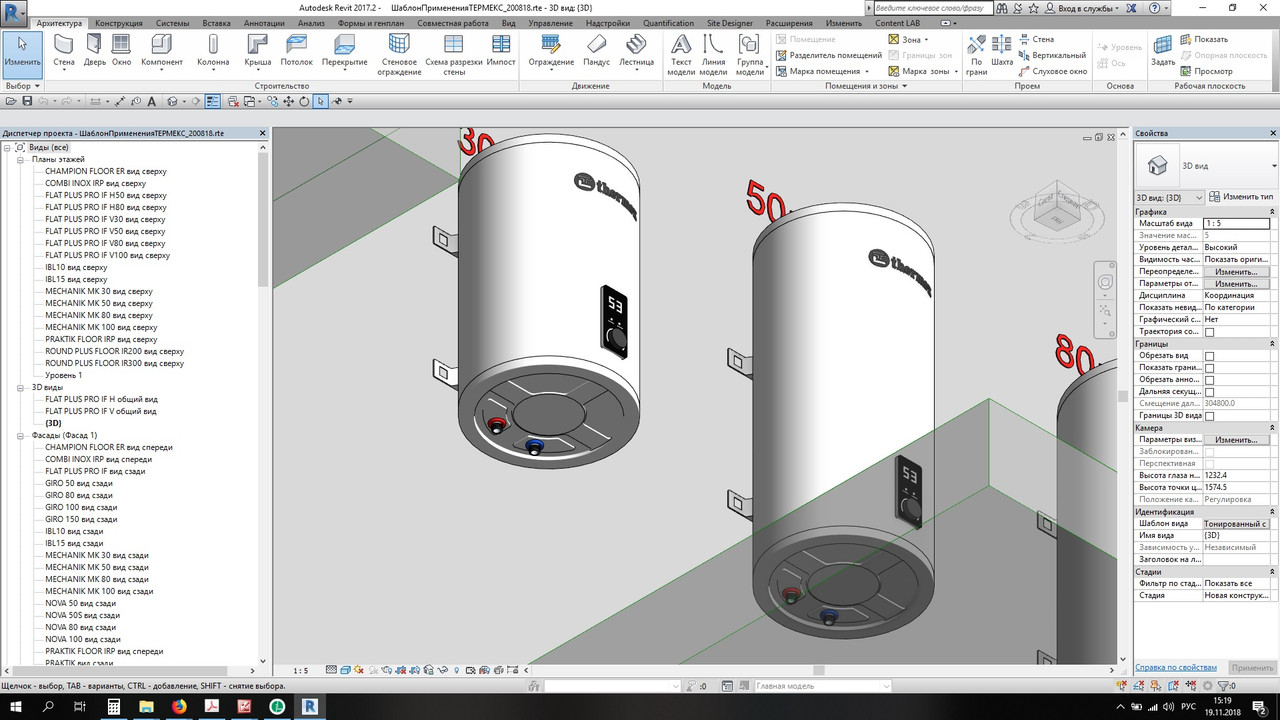Screen dimensions: 1280x720
Task: Open the Firefox taskbar icon
Action: point(179,706)
